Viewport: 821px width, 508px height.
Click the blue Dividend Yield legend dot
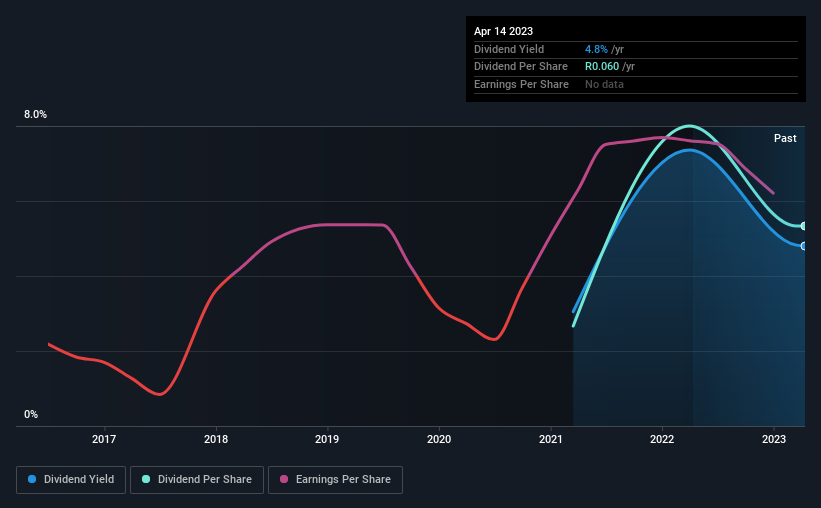click(x=32, y=479)
